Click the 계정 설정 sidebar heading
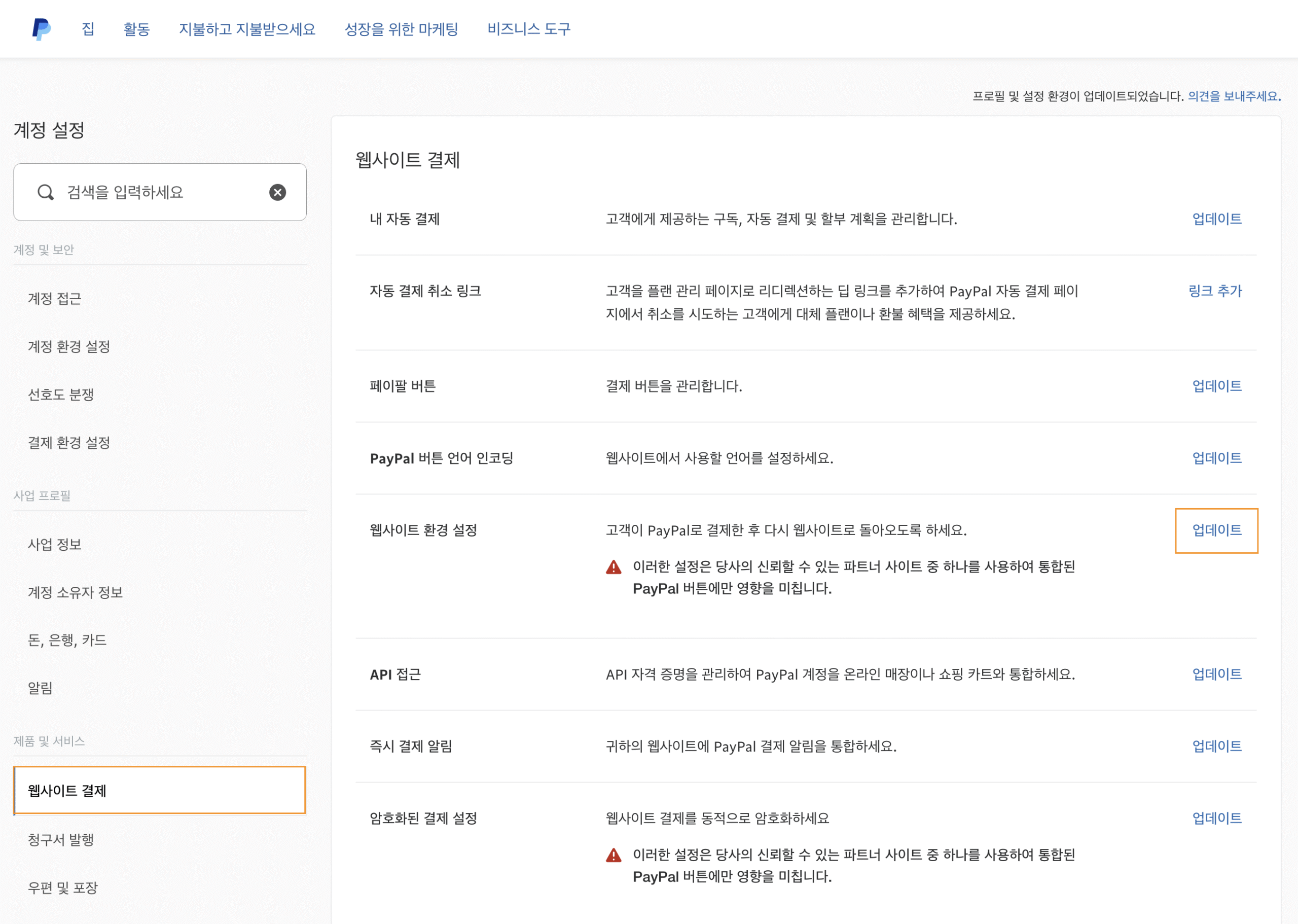 [49, 130]
